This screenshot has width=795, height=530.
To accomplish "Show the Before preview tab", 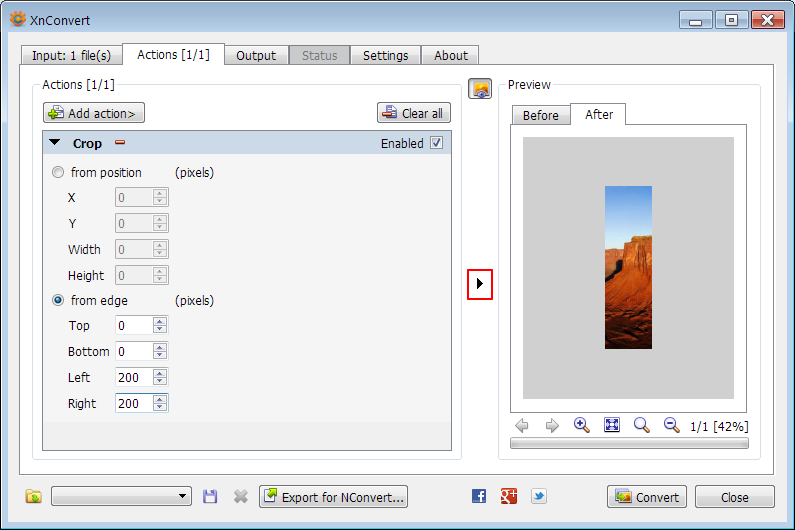I will pos(540,116).
